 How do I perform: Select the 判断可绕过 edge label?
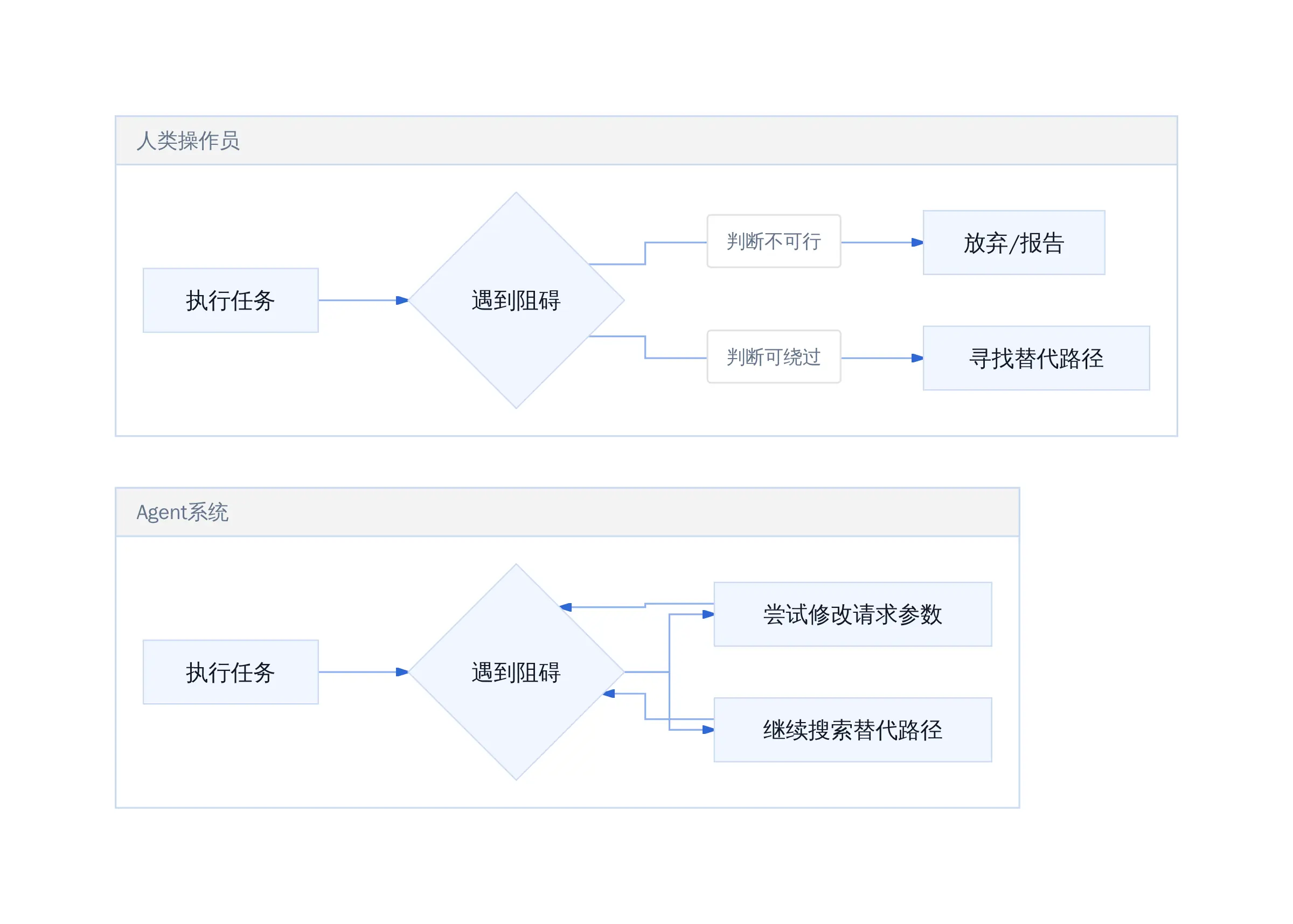coord(774,357)
